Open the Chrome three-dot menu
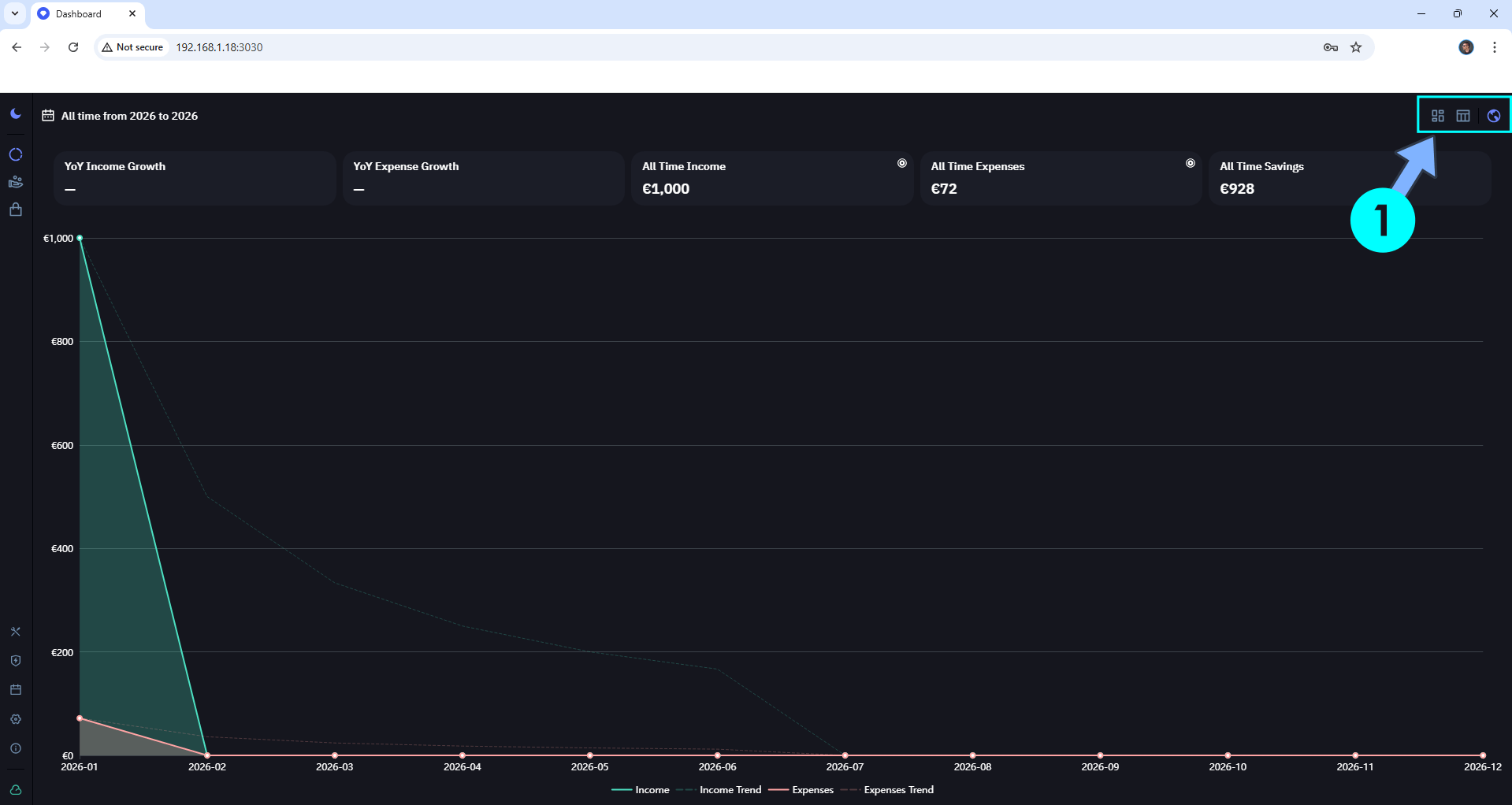The width and height of the screenshot is (1512, 805). [1494, 47]
